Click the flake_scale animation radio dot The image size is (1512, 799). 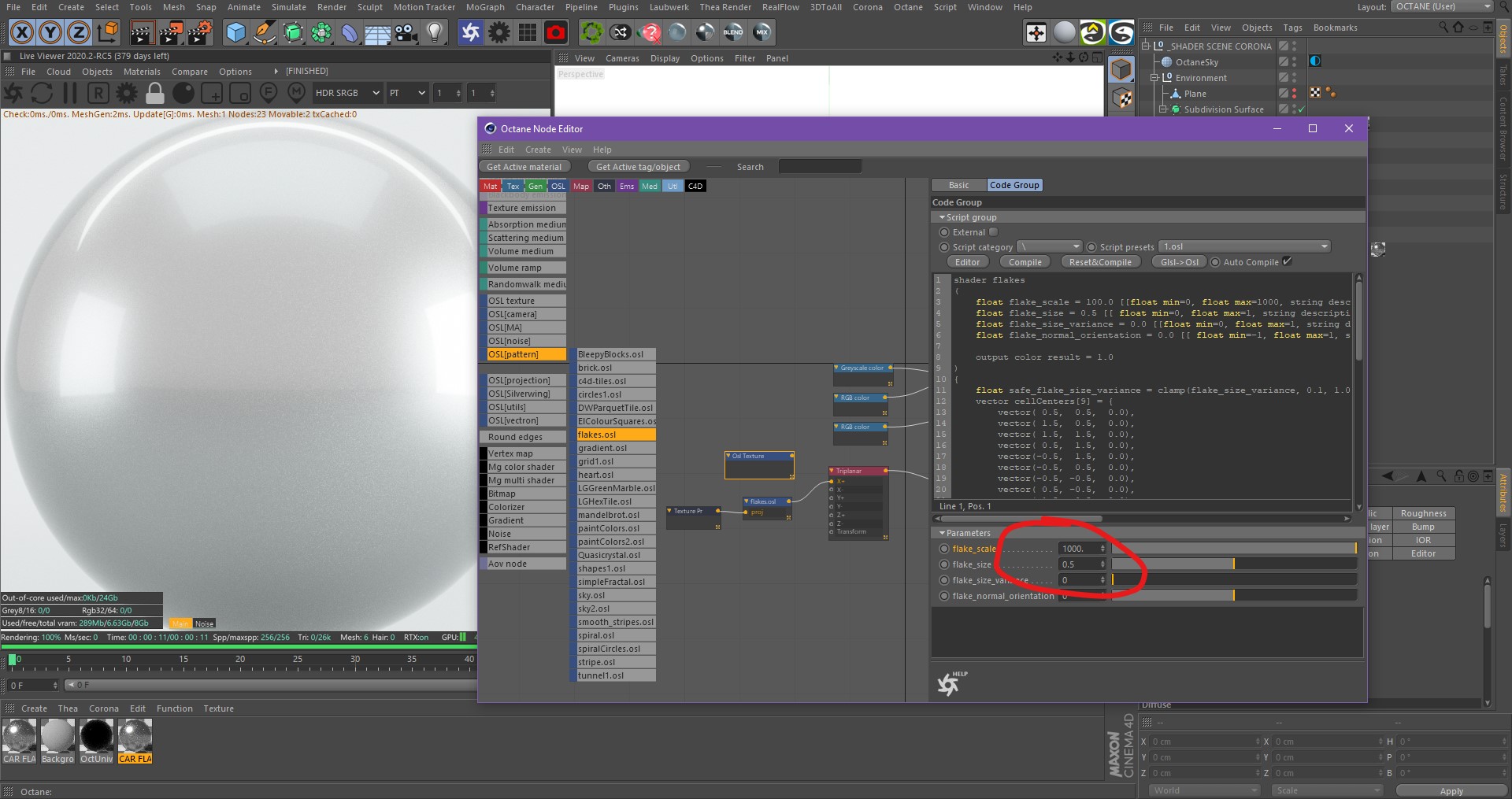pyautogui.click(x=944, y=549)
